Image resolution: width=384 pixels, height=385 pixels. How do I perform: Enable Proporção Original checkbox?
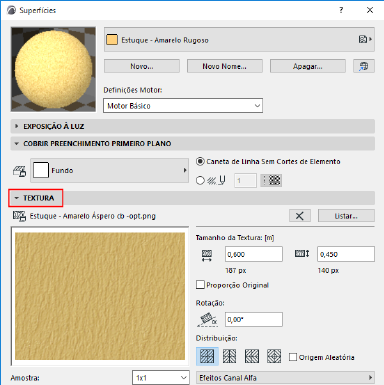pos(200,285)
